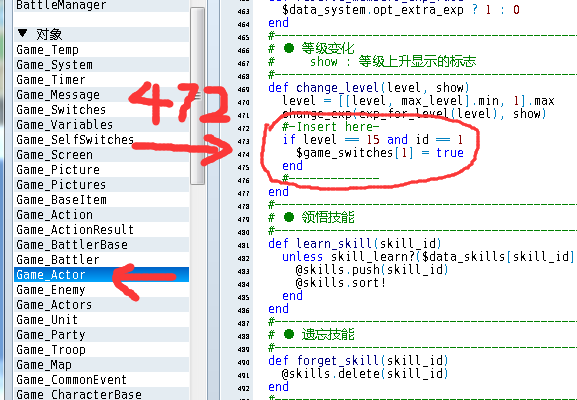Collapse the 对象 section triangle

pos(22,33)
